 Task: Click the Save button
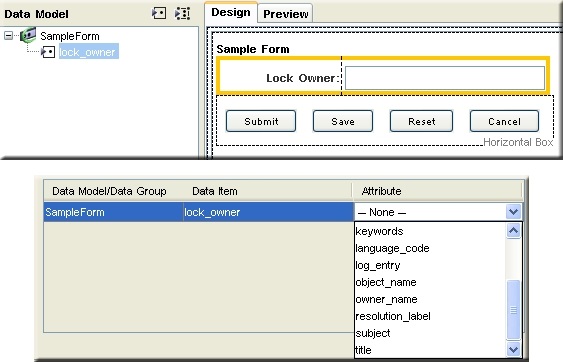coord(343,121)
